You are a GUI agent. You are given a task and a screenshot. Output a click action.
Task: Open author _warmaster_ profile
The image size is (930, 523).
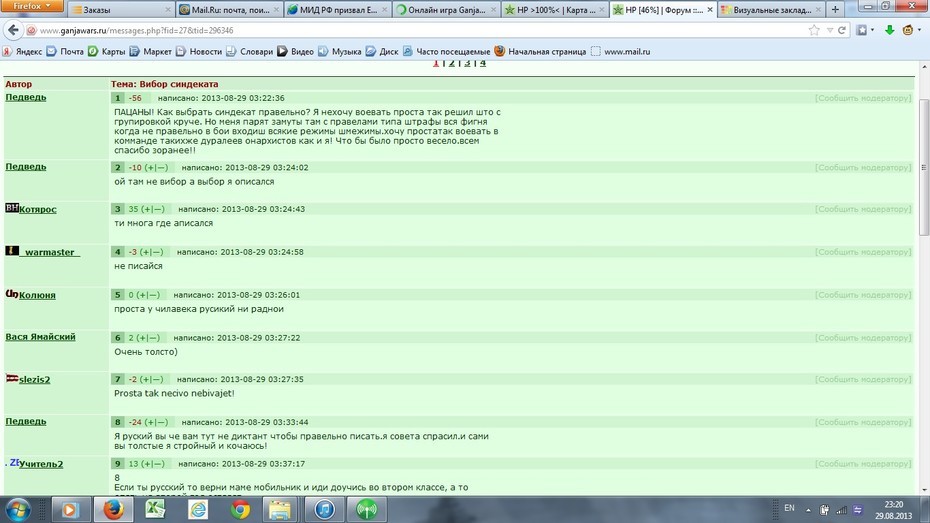click(50, 252)
